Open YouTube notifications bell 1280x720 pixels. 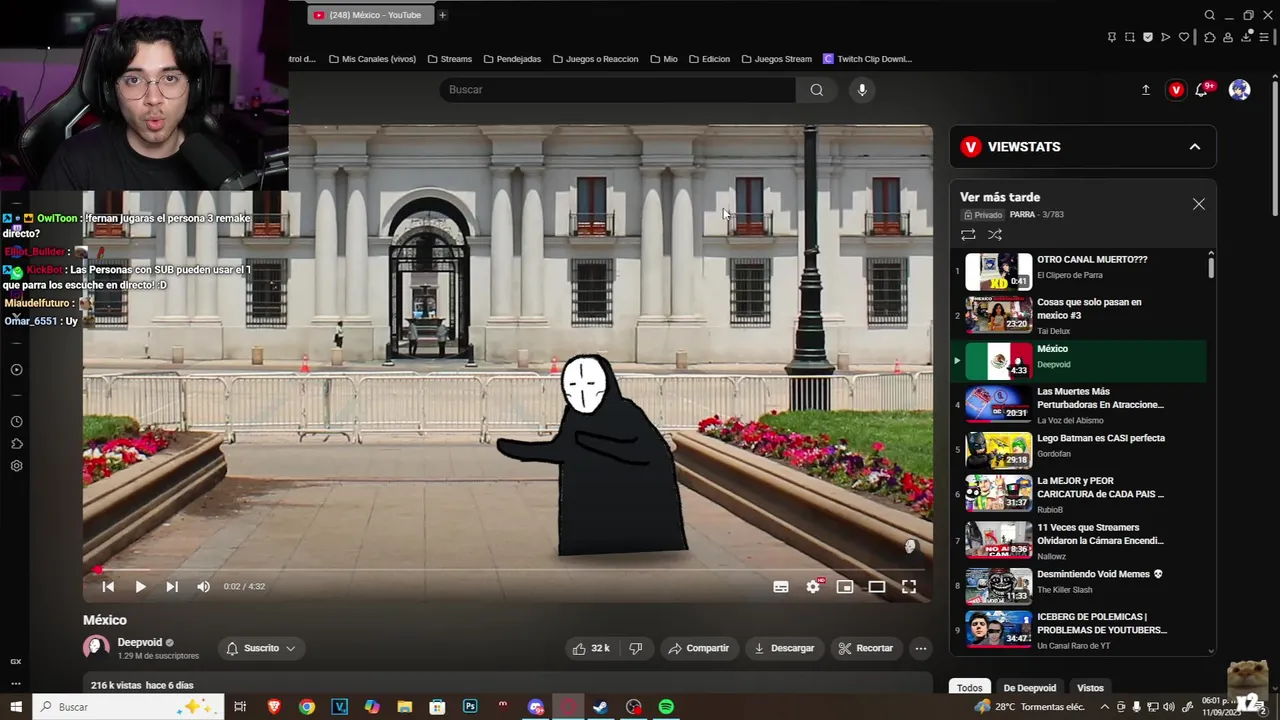point(1202,90)
